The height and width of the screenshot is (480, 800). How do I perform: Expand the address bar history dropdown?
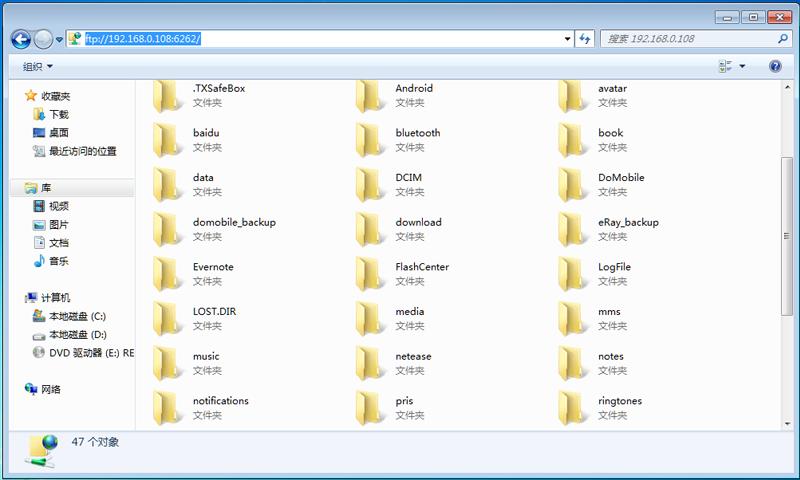tap(568, 39)
